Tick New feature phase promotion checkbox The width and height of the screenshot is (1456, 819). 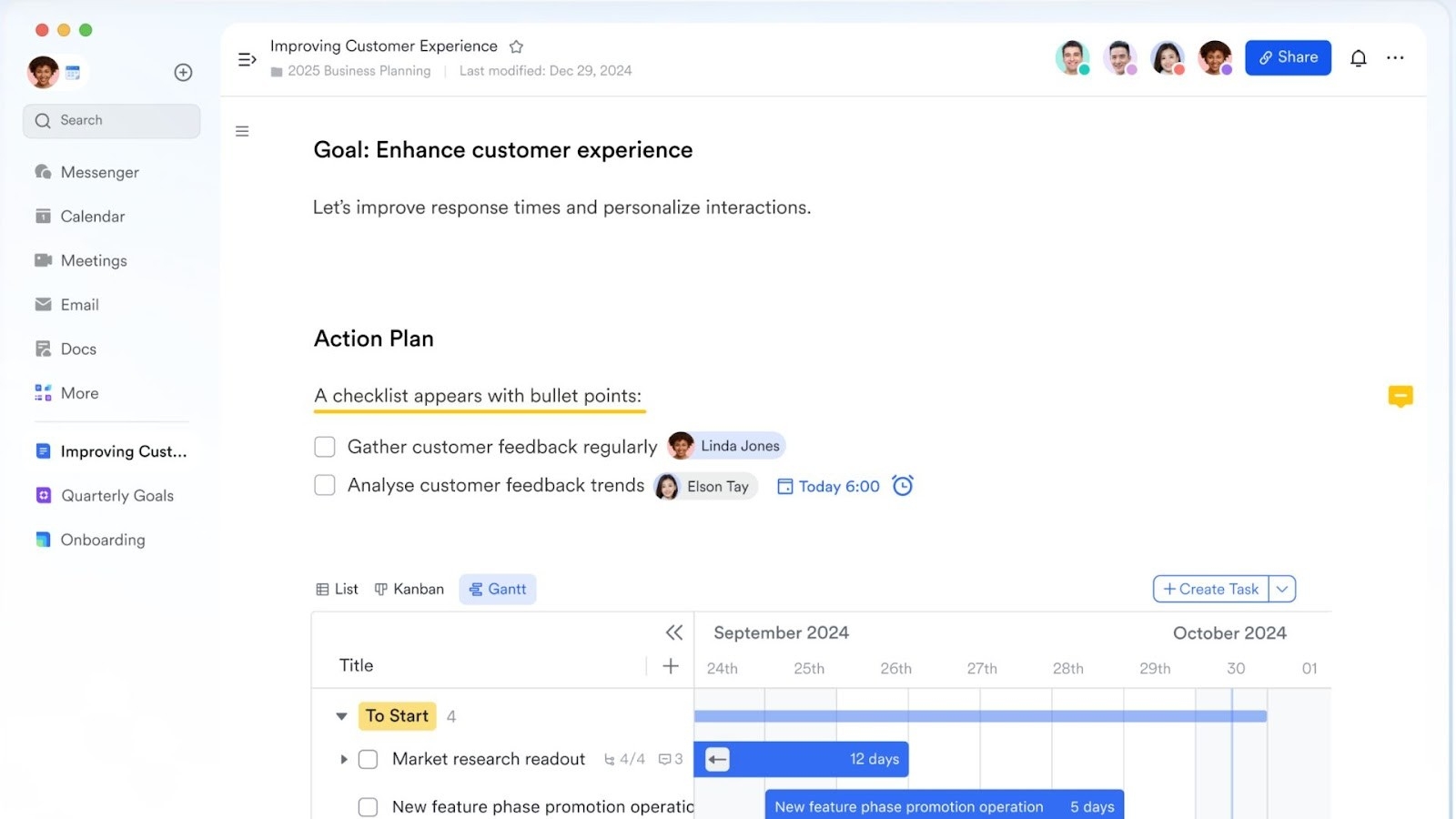pos(368,806)
